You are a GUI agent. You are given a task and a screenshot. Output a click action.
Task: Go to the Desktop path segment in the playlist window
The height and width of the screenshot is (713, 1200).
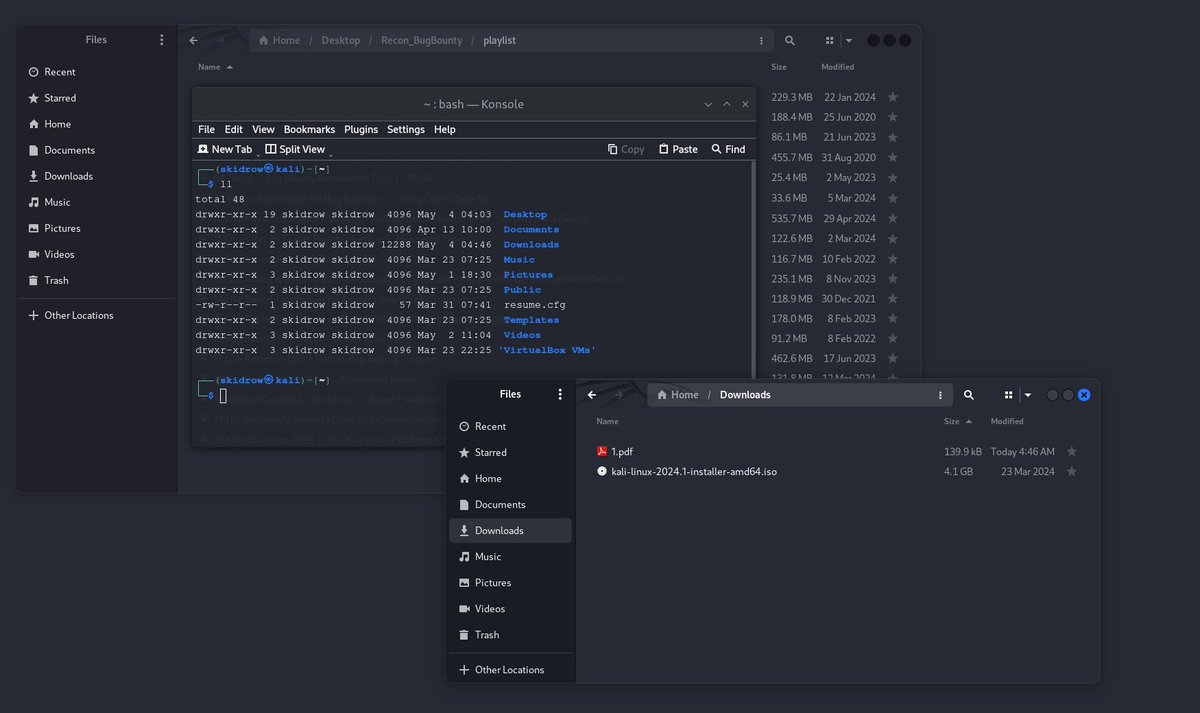(341, 41)
